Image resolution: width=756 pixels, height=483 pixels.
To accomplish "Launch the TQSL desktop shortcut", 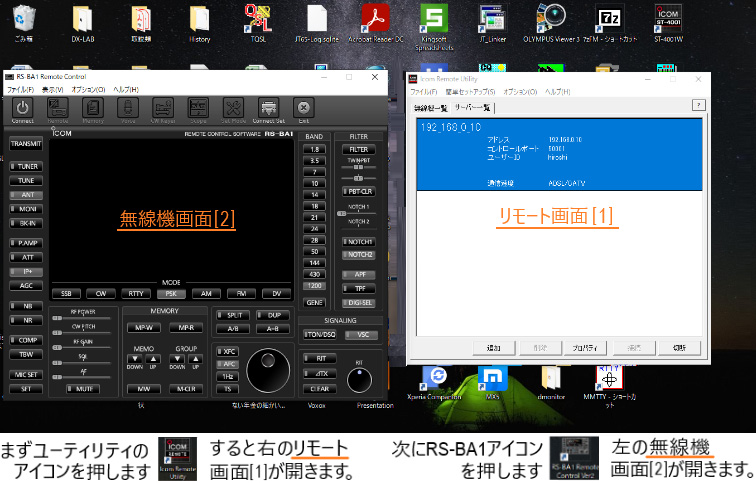I will 258,23.
